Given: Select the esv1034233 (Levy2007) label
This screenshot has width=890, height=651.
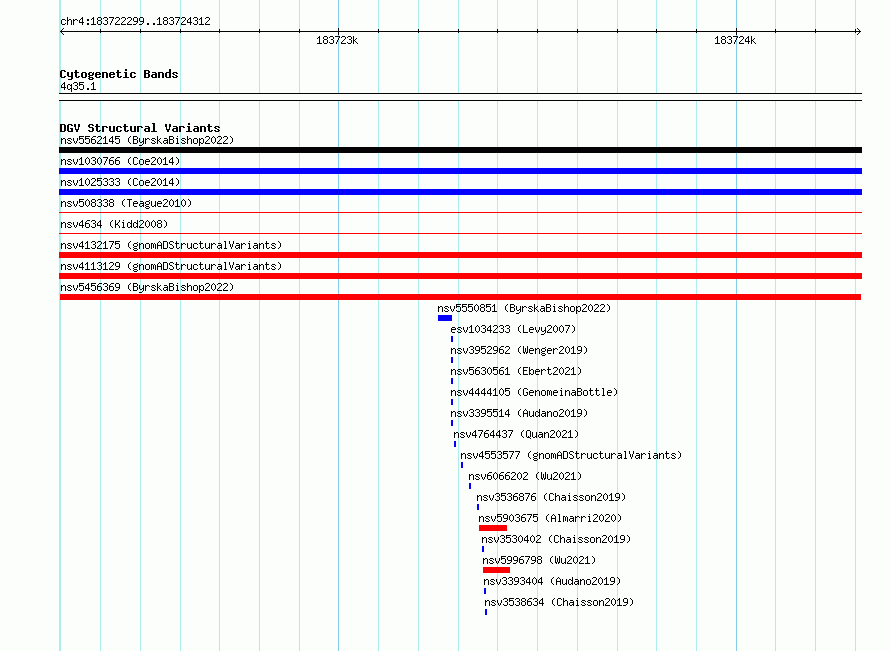Looking at the screenshot, I should tap(513, 329).
